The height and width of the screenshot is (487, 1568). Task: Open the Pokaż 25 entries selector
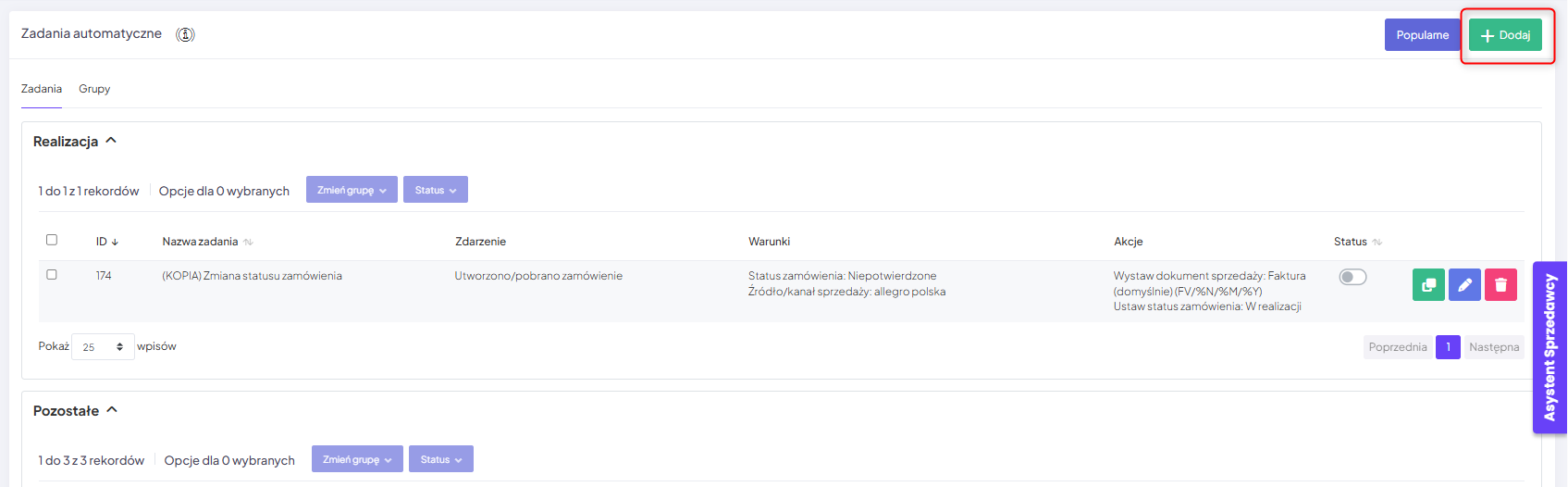coord(103,347)
